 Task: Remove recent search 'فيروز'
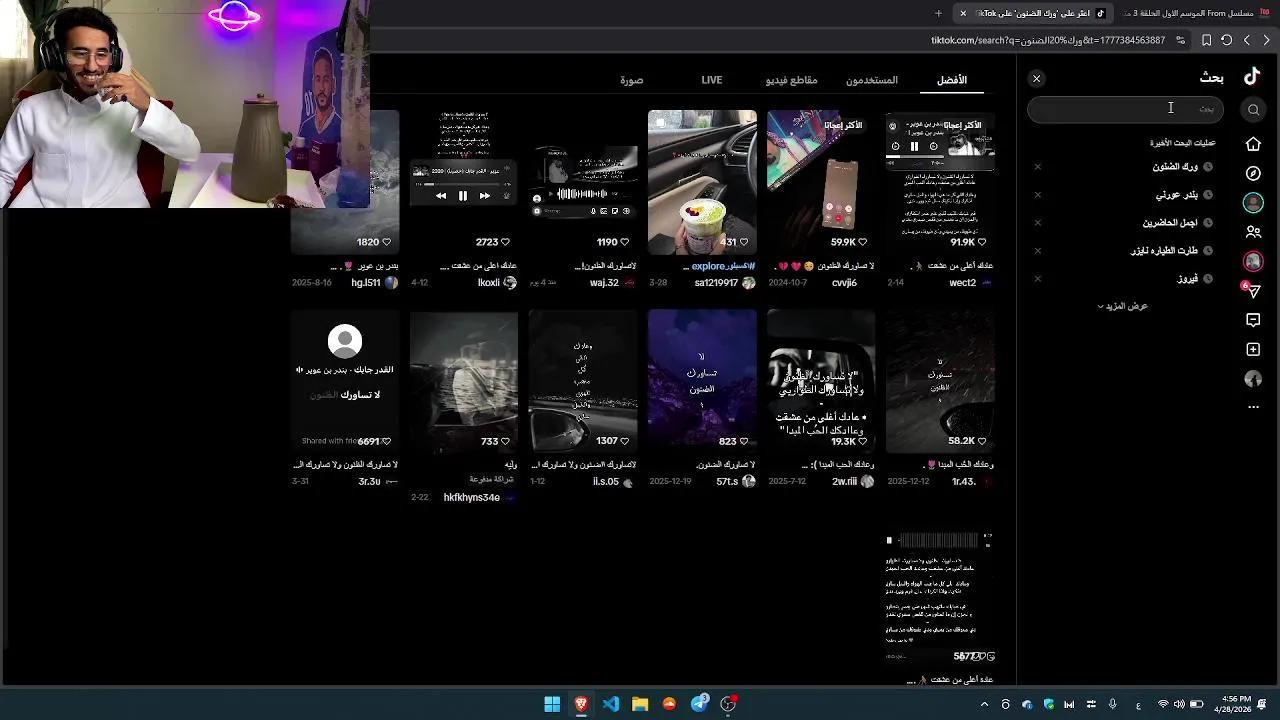click(x=1037, y=279)
